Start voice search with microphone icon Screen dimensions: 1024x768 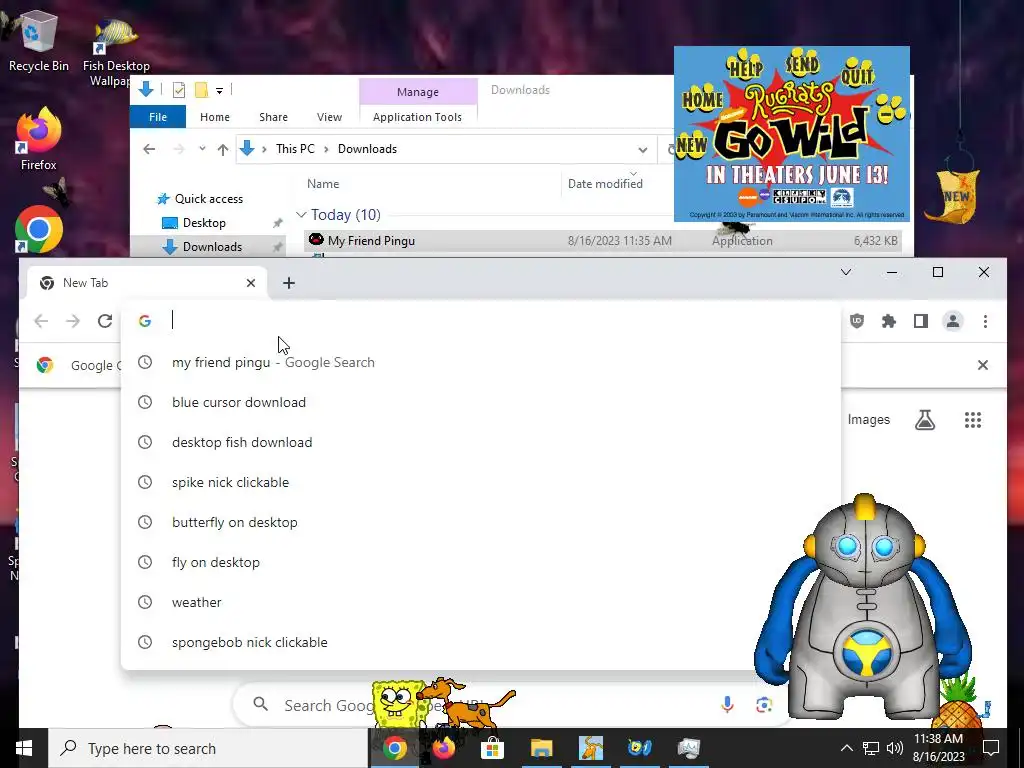click(x=727, y=704)
